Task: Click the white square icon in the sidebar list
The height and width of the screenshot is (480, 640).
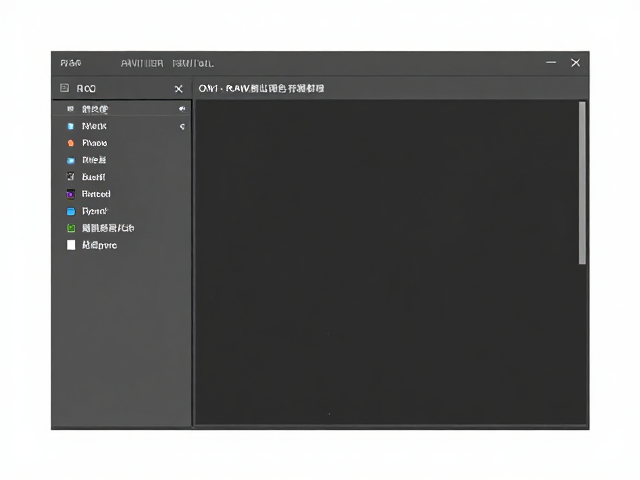Action: 71,245
